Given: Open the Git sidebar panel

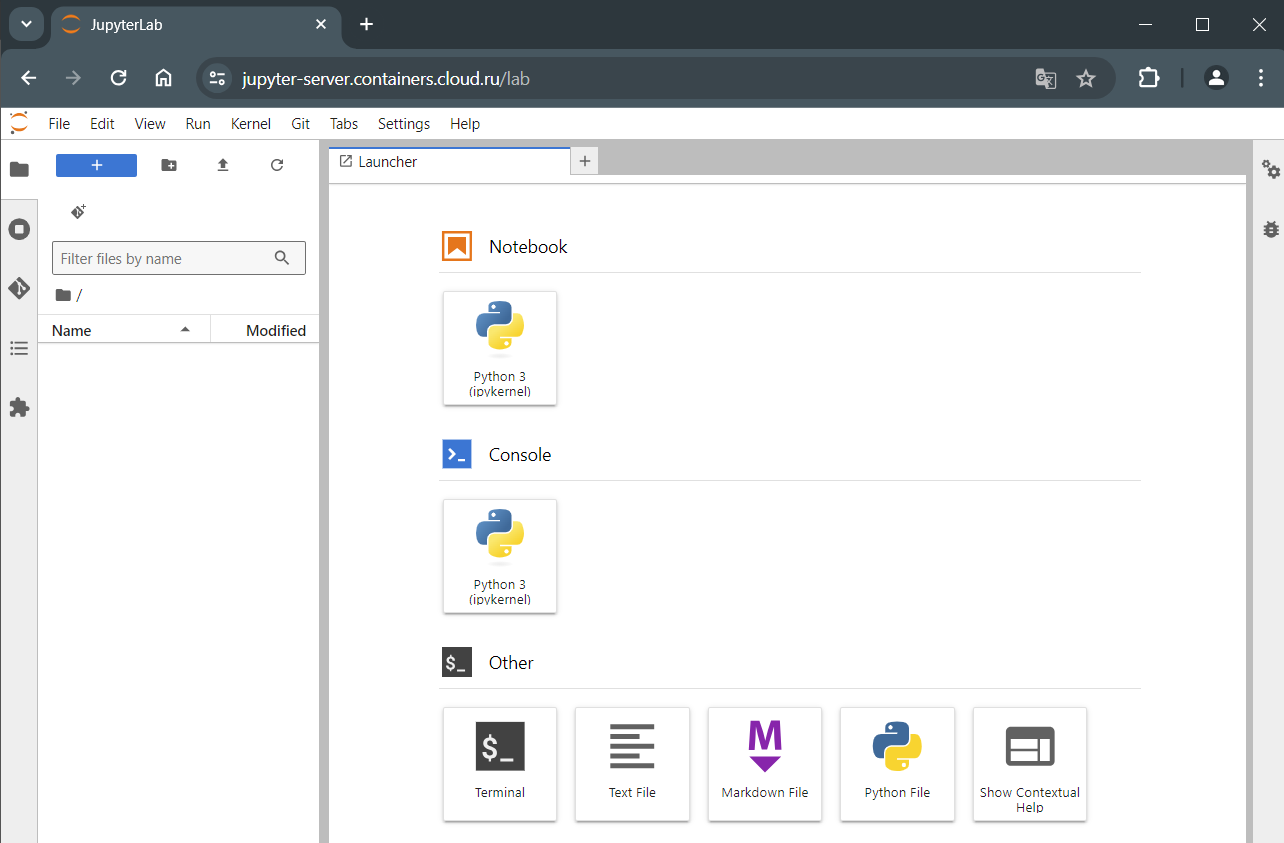Looking at the screenshot, I should click(x=19, y=289).
